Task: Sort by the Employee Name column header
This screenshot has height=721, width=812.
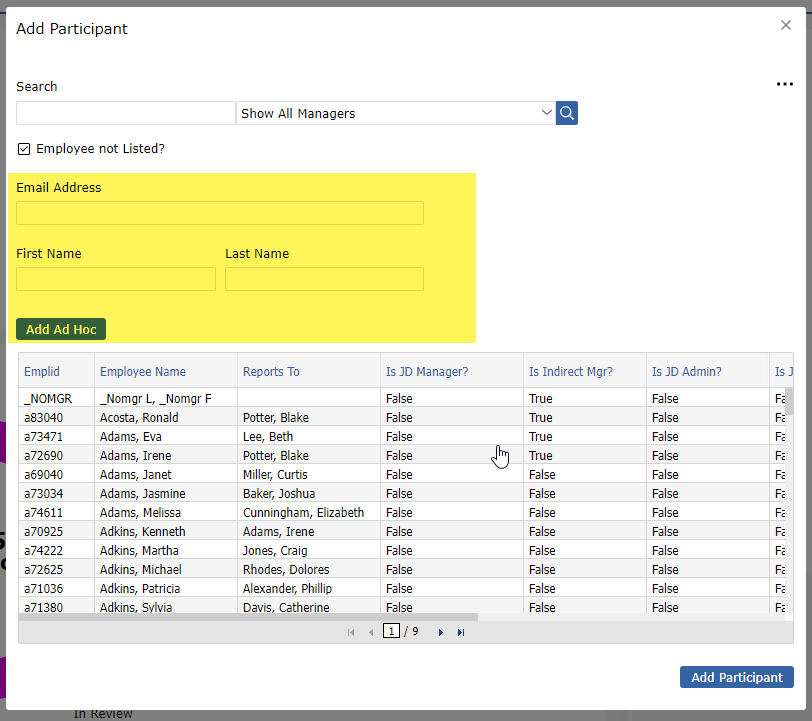Action: [143, 372]
